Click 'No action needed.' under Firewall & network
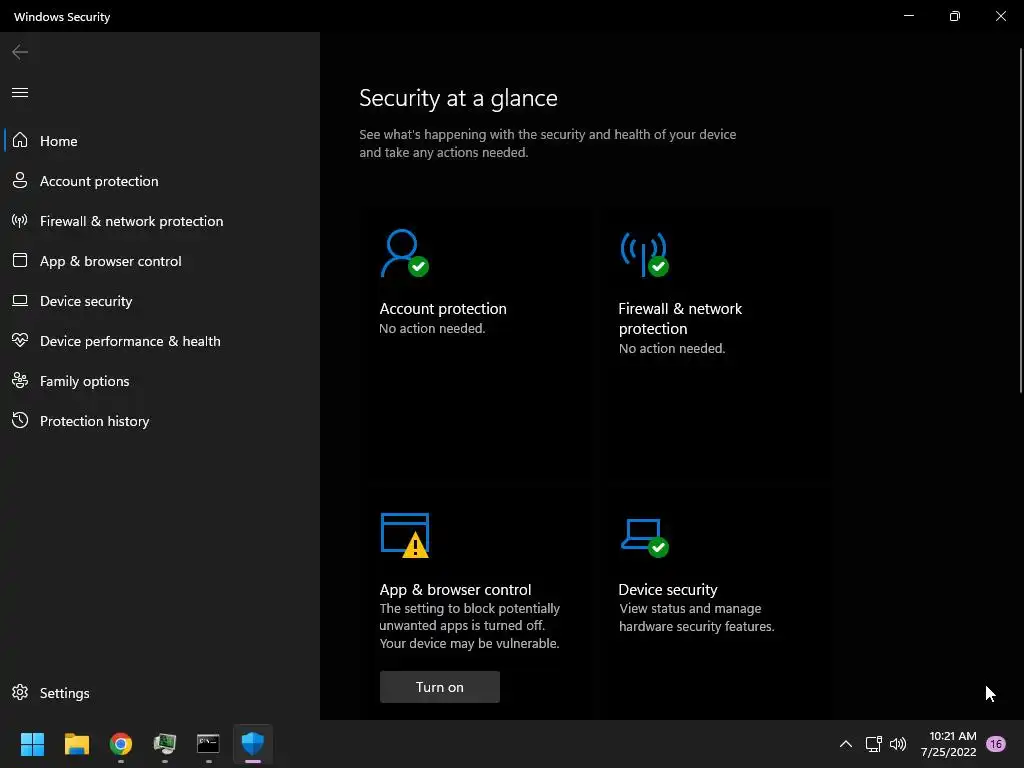The height and width of the screenshot is (768, 1024). (x=672, y=348)
